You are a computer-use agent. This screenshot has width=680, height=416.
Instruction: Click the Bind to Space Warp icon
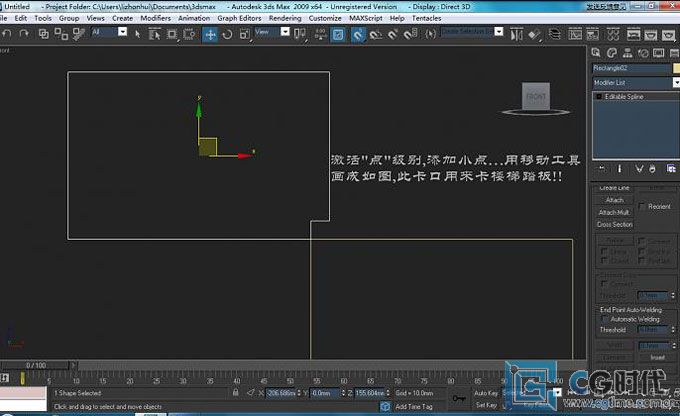[x=78, y=34]
